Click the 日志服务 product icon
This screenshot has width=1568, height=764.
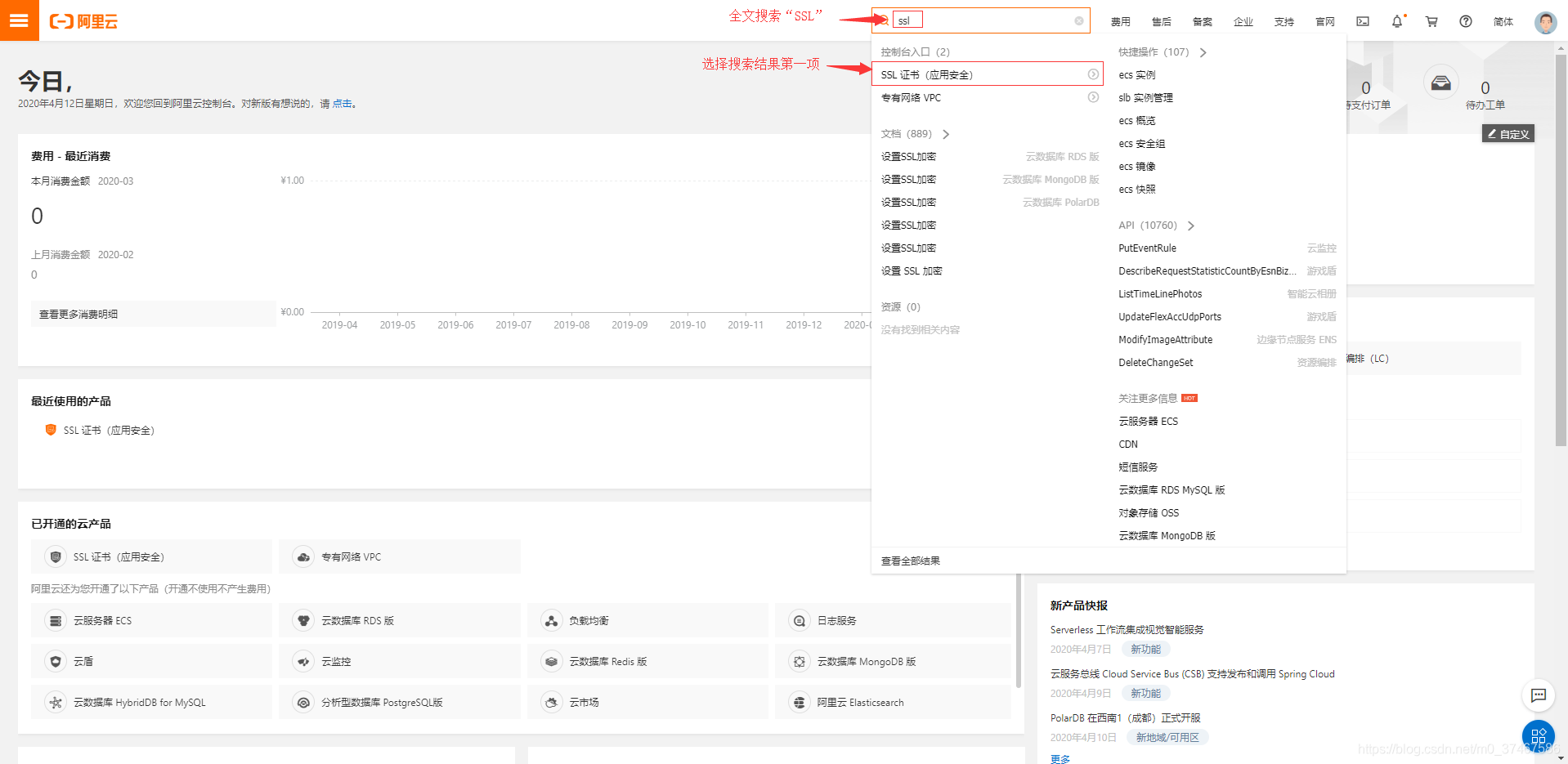(x=800, y=621)
